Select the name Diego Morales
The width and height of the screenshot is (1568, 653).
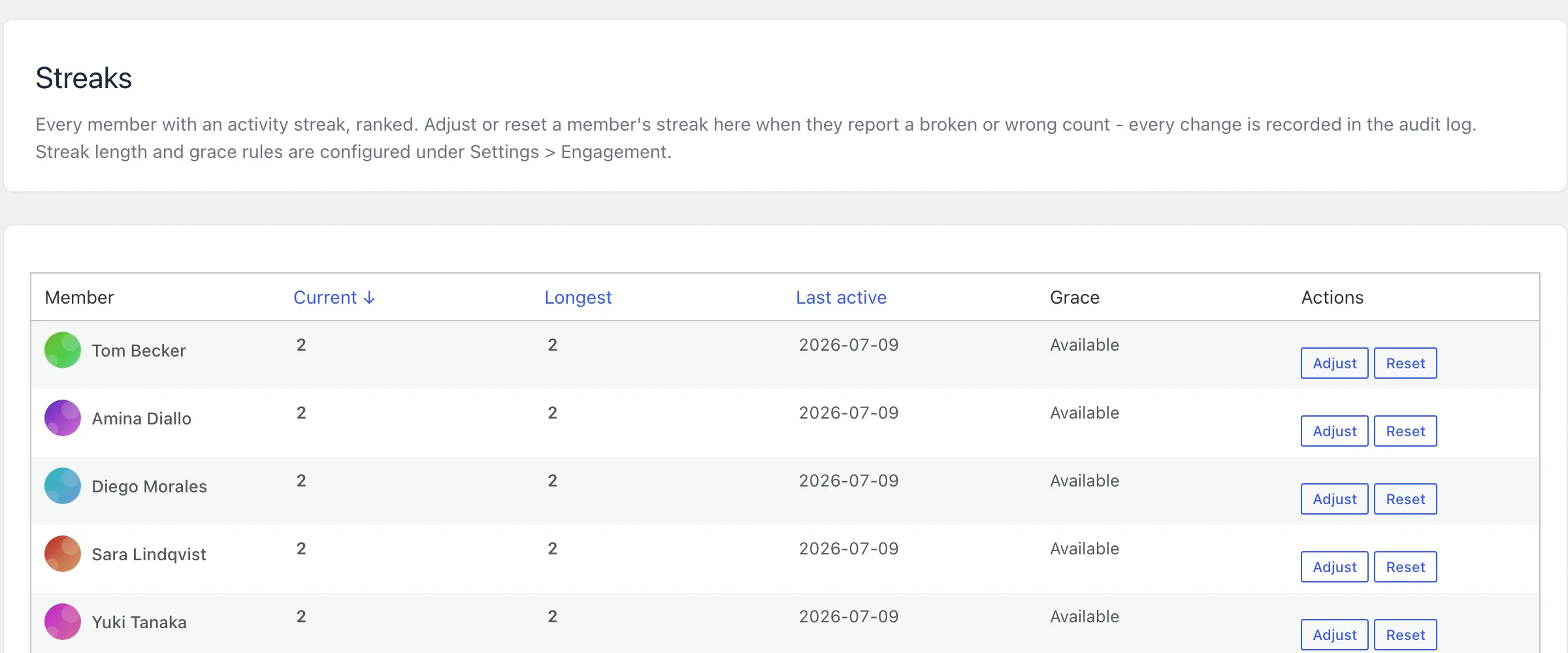click(149, 486)
